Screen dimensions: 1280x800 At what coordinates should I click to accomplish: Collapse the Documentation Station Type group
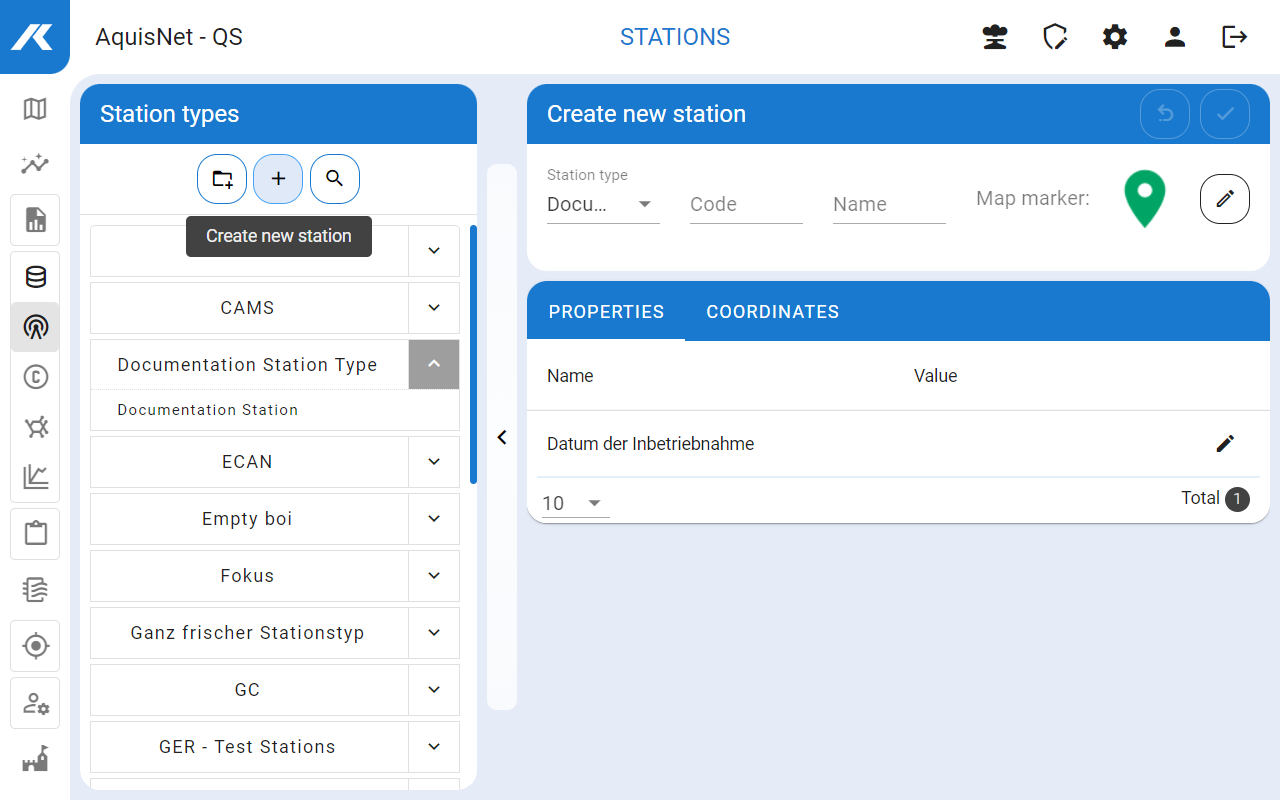tap(434, 365)
